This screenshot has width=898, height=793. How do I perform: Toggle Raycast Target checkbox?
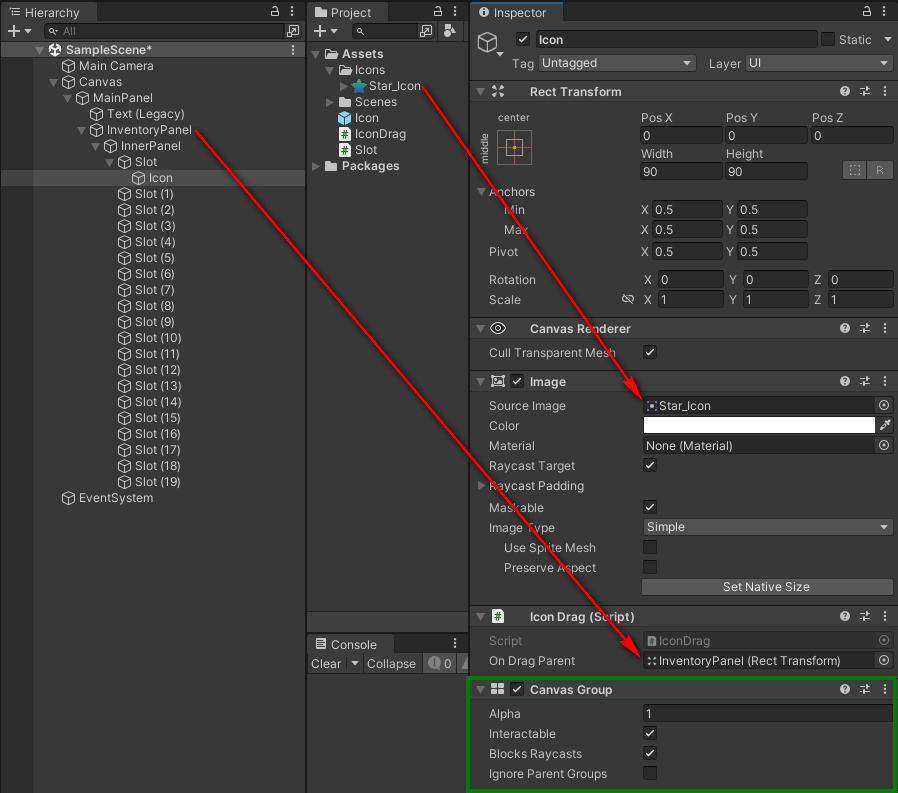click(x=649, y=465)
